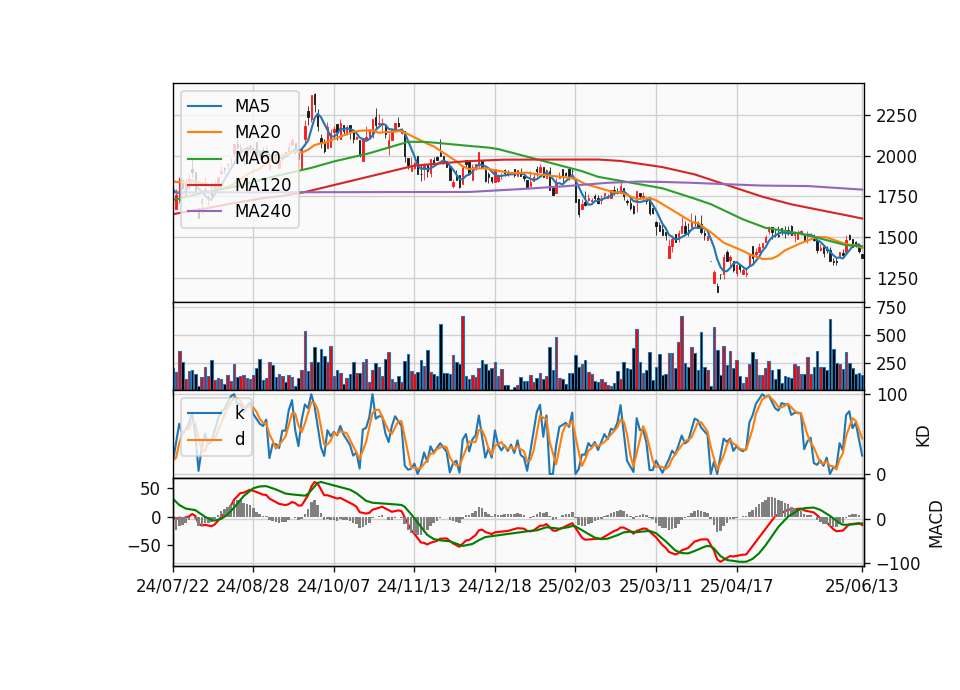
Task: Click the MA5 legend label
Action: click(x=252, y=106)
